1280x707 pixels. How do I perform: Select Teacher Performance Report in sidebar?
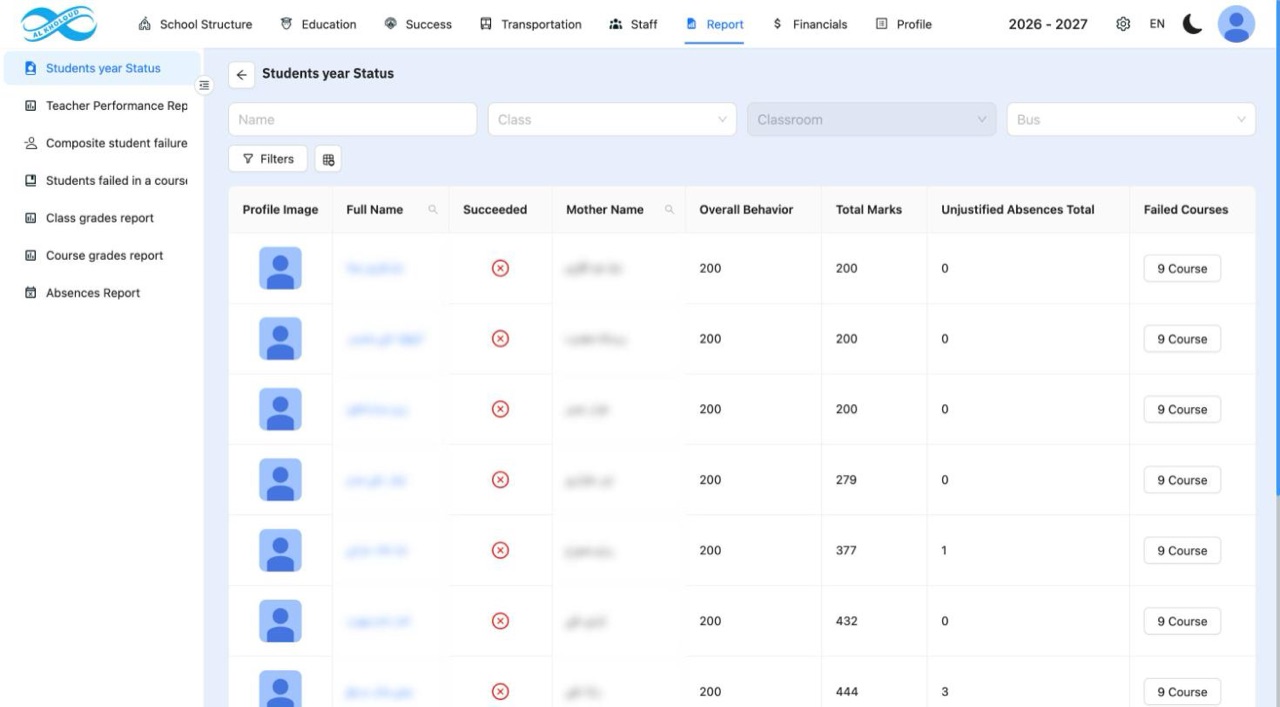pyautogui.click(x=104, y=106)
